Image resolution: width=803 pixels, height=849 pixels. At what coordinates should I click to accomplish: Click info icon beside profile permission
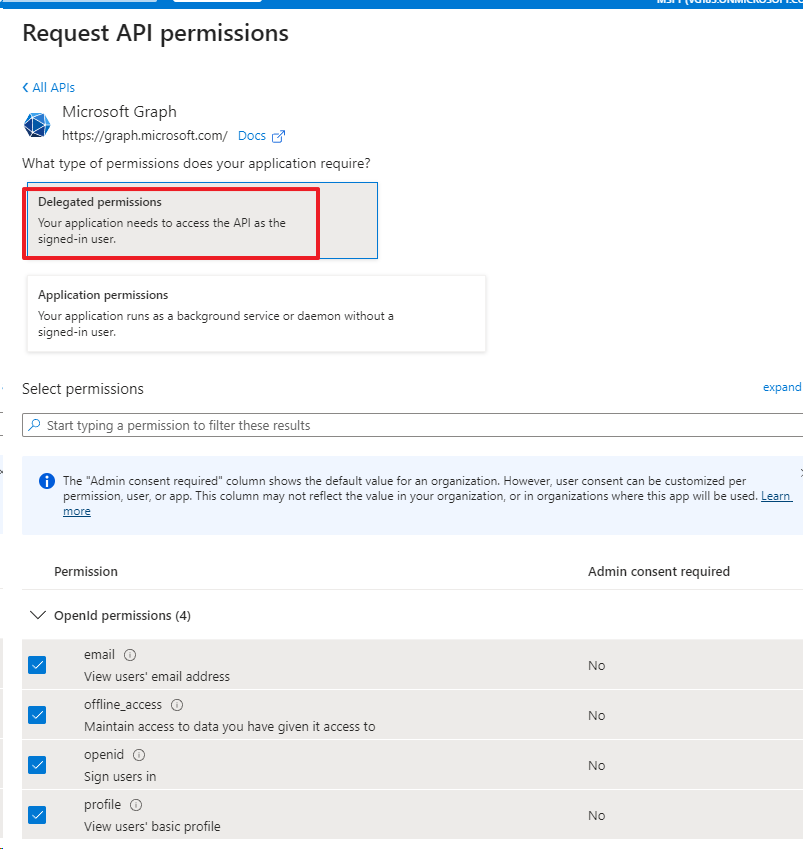(136, 805)
